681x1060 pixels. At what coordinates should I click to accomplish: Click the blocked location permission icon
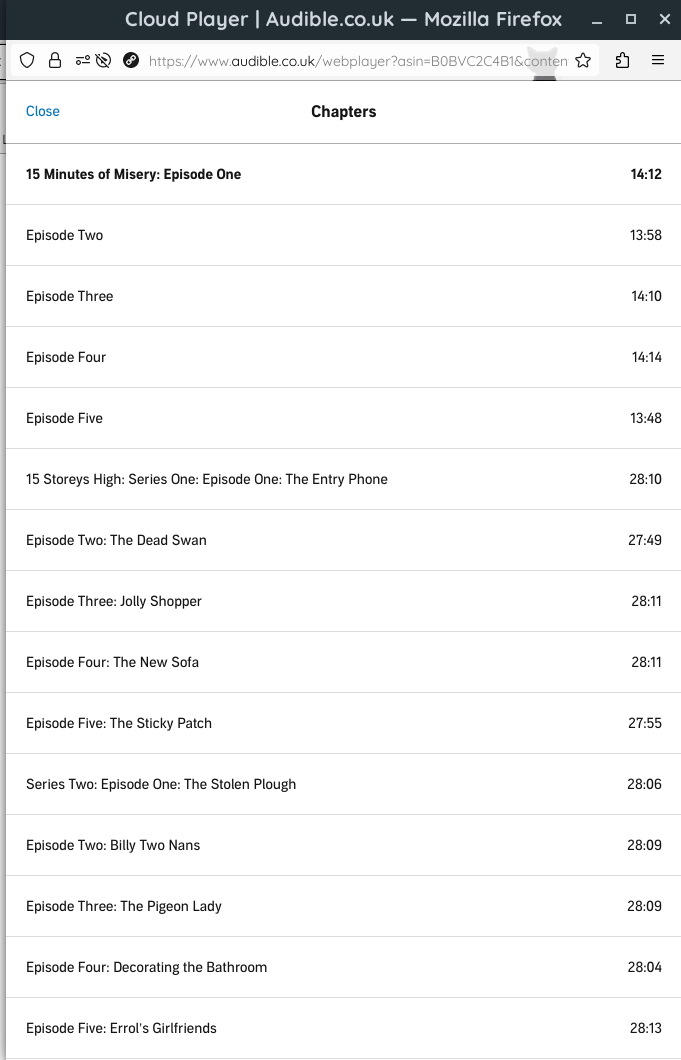[x=107, y=60]
